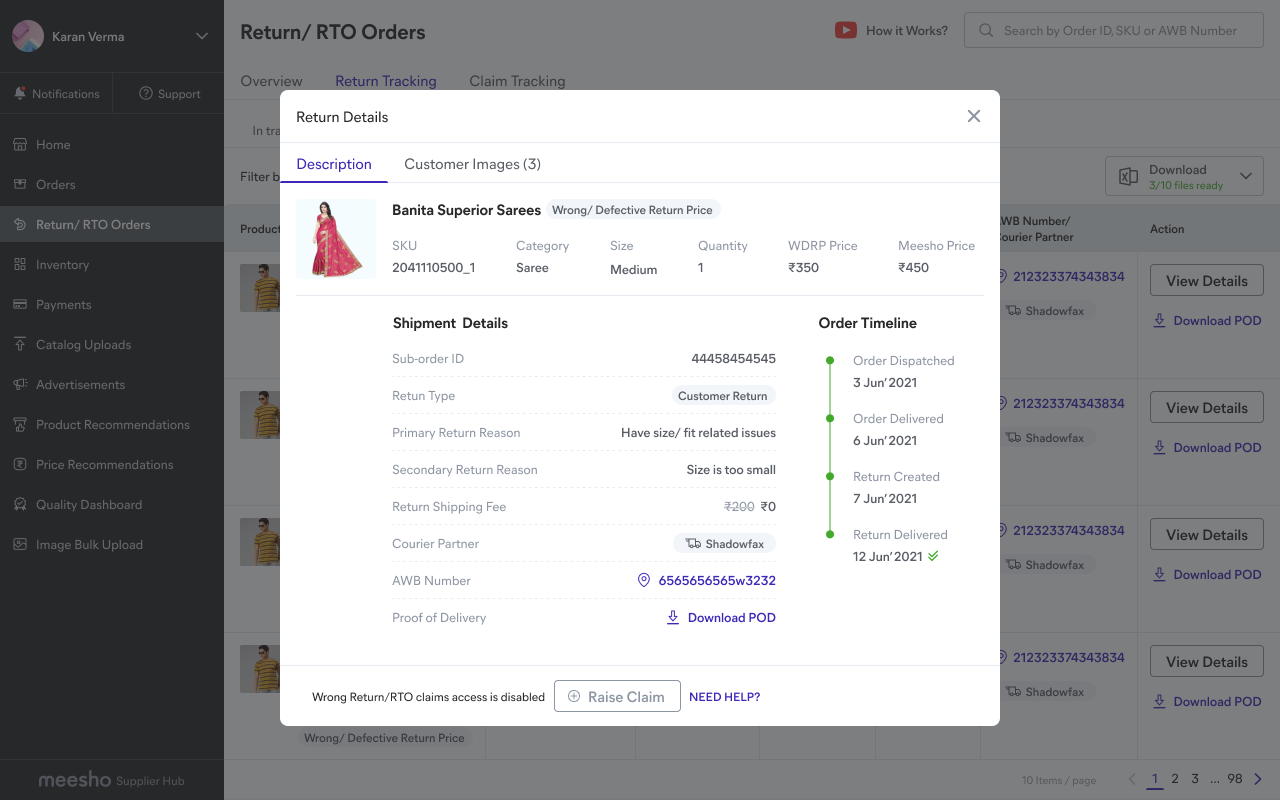This screenshot has height=800, width=1280.
Task: Select Orders in the sidebar
Action: pos(112,184)
